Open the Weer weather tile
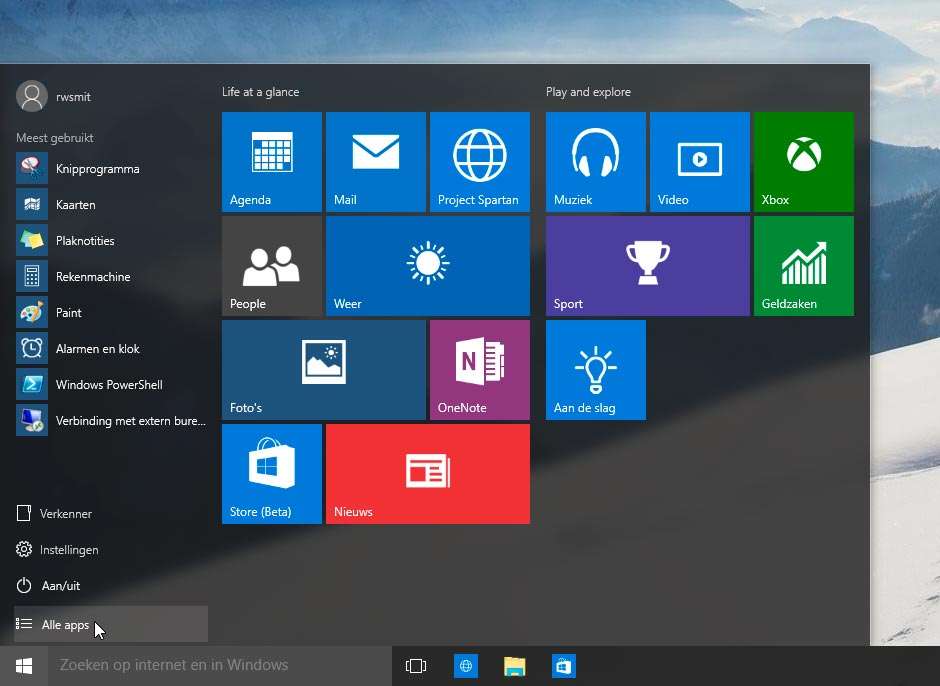This screenshot has width=940, height=686. click(x=428, y=266)
